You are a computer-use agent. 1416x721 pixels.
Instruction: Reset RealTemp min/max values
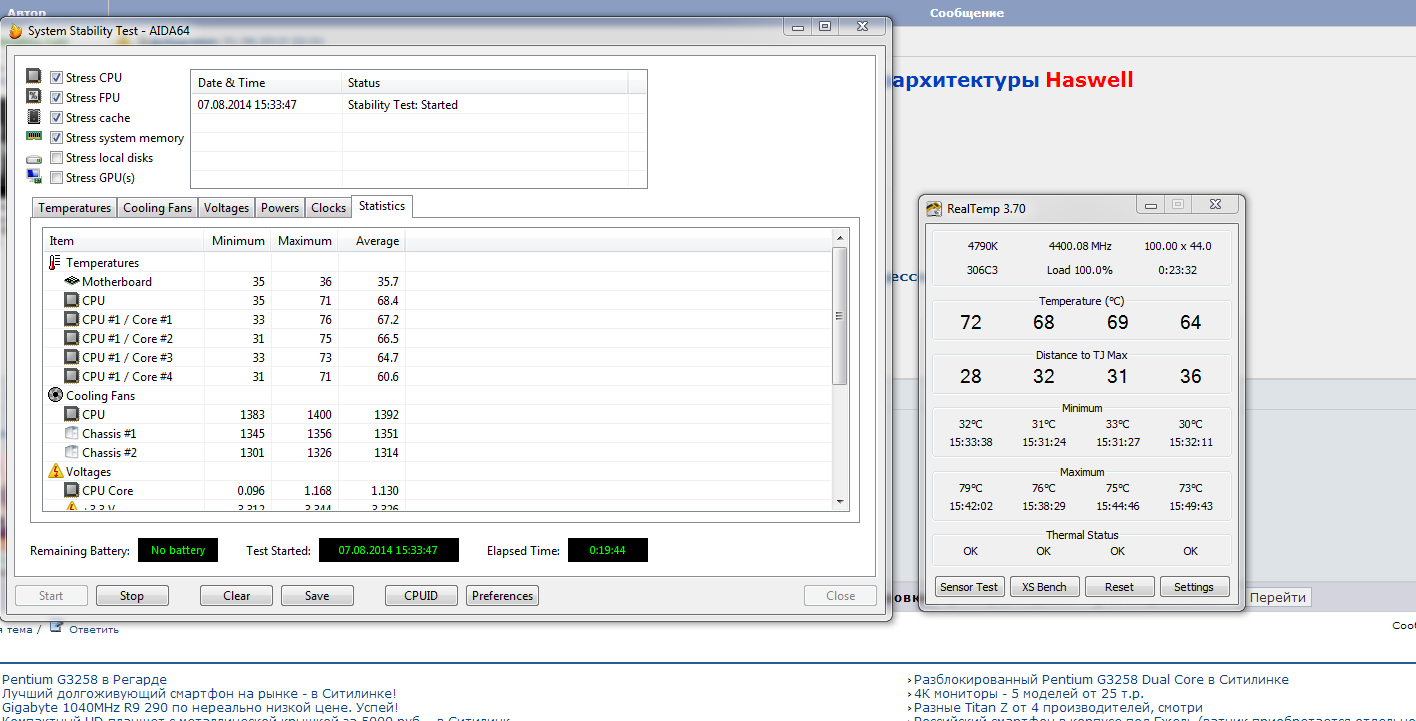coord(1119,587)
